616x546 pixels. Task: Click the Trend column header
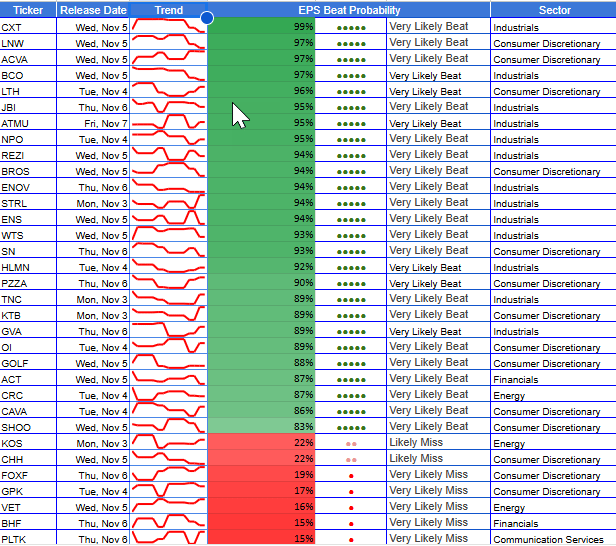(x=169, y=10)
